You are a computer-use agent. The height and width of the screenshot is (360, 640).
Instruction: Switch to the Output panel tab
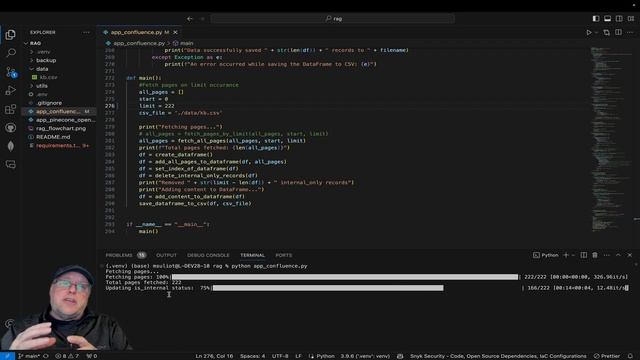(166, 255)
